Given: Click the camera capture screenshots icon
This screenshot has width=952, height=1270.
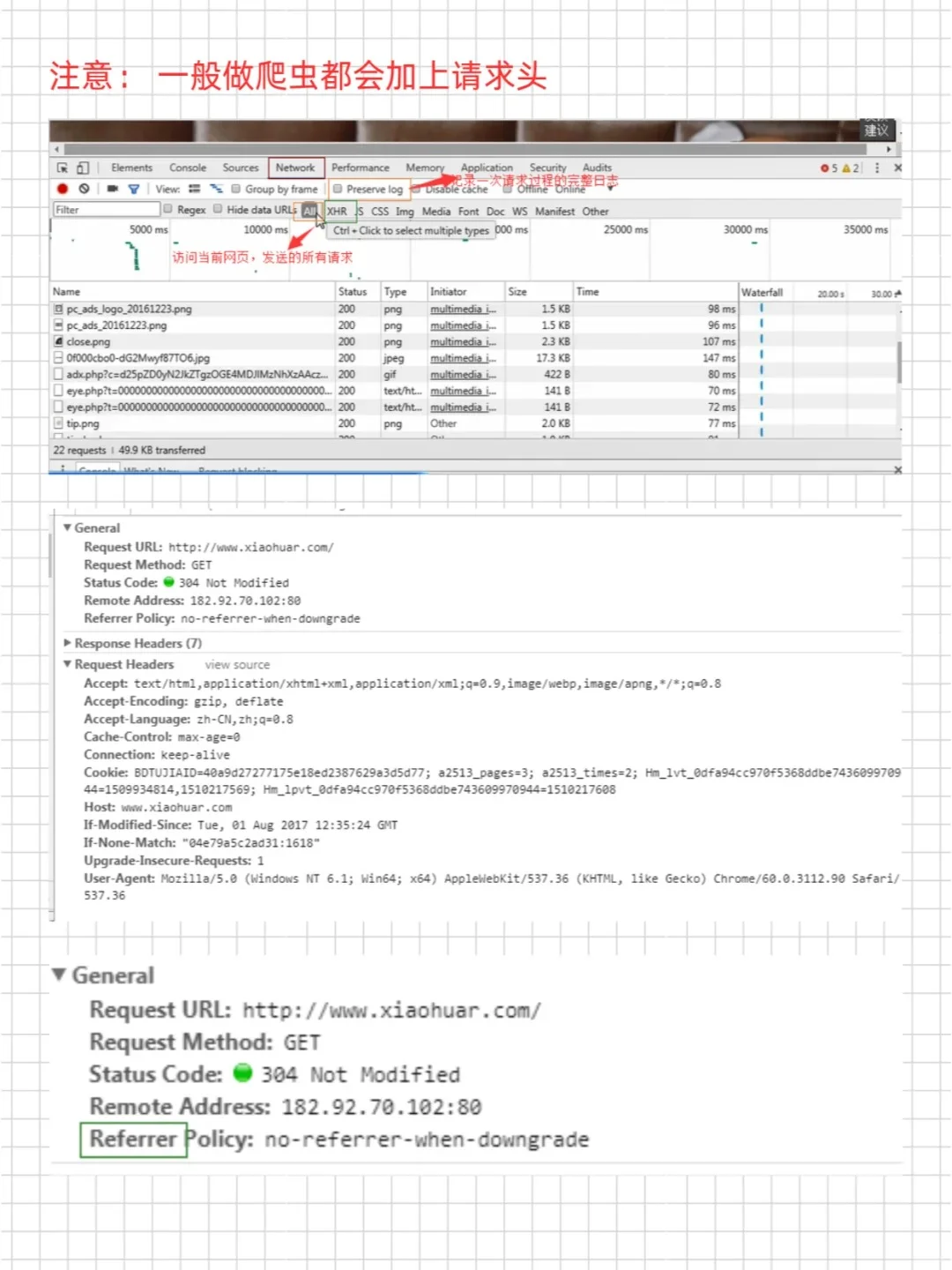Looking at the screenshot, I should click(x=113, y=189).
